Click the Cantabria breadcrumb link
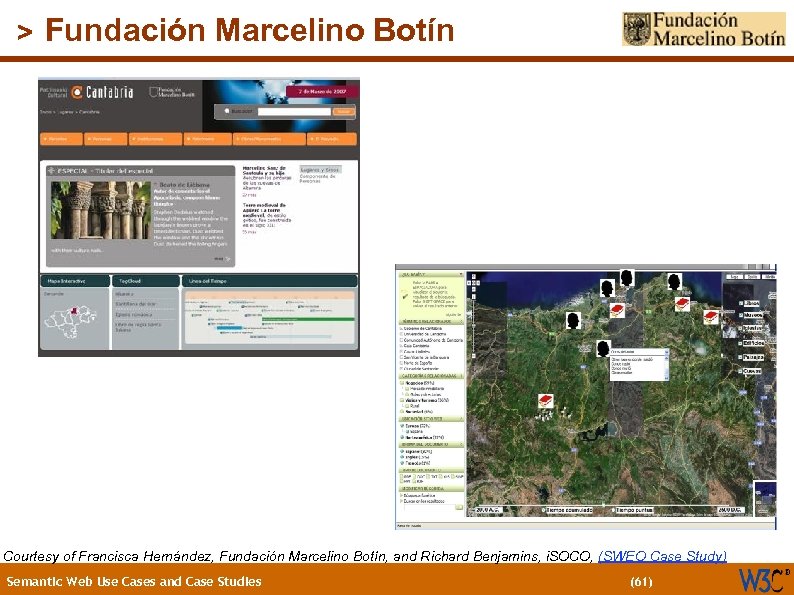Image resolution: width=794 pixels, height=595 pixels. (x=89, y=112)
